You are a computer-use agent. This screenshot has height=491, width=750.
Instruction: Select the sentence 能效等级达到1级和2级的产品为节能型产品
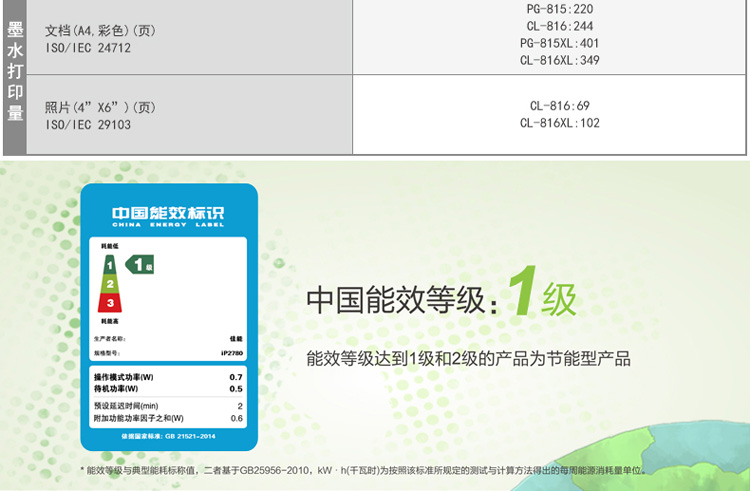pyautogui.click(x=469, y=359)
